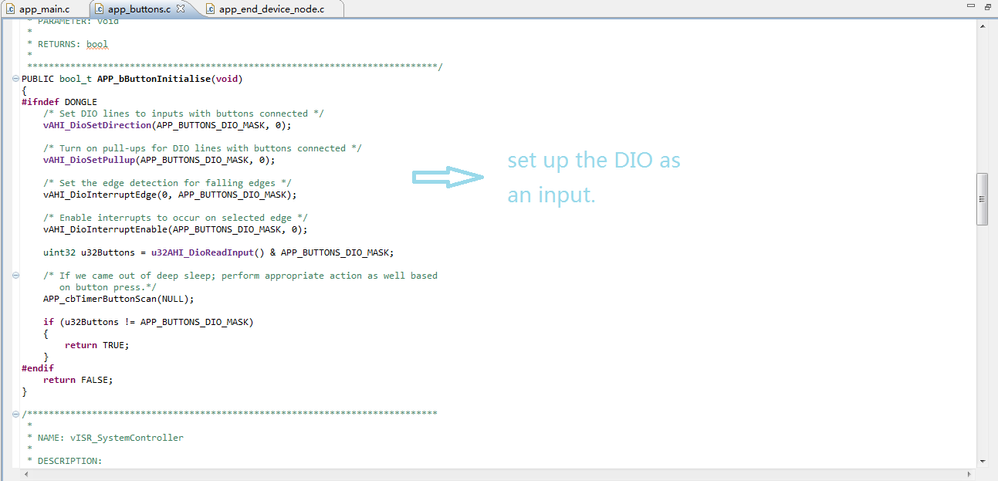Screen dimensions: 998x481
Task: Open the app_end_device_node.c tab
Action: [x=272, y=10]
